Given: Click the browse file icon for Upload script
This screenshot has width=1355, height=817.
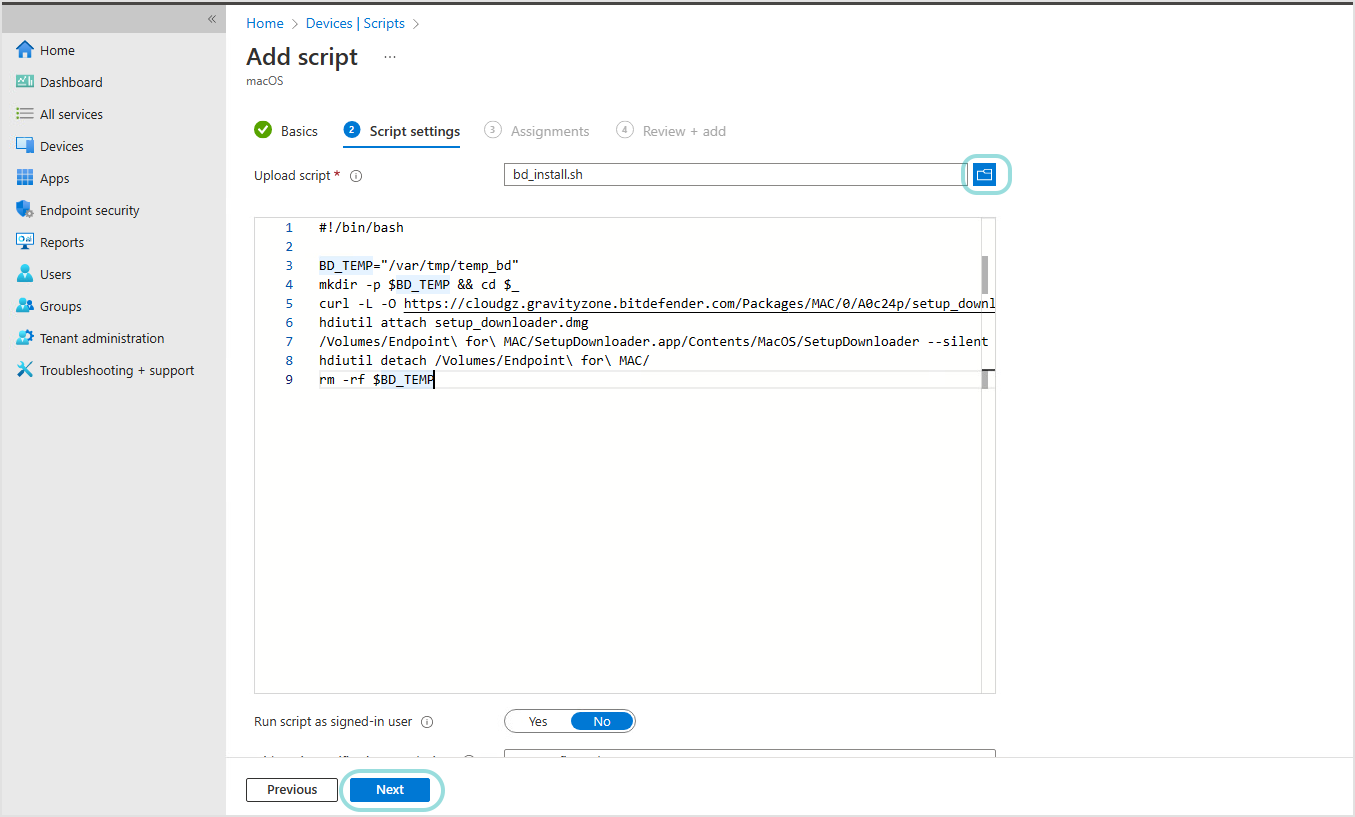Looking at the screenshot, I should [x=985, y=173].
